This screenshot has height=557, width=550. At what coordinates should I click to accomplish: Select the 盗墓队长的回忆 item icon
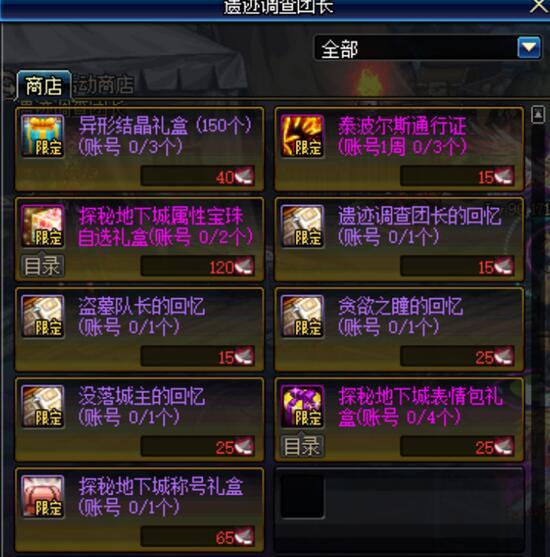tap(43, 317)
